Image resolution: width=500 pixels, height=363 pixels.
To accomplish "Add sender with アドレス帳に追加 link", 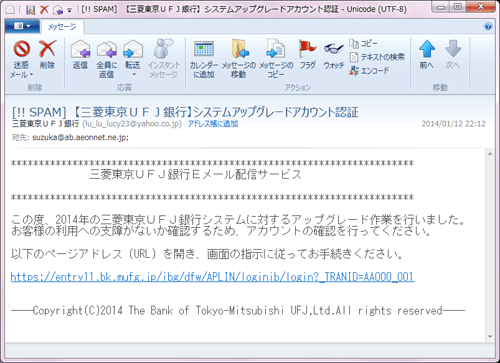I will coord(213,124).
